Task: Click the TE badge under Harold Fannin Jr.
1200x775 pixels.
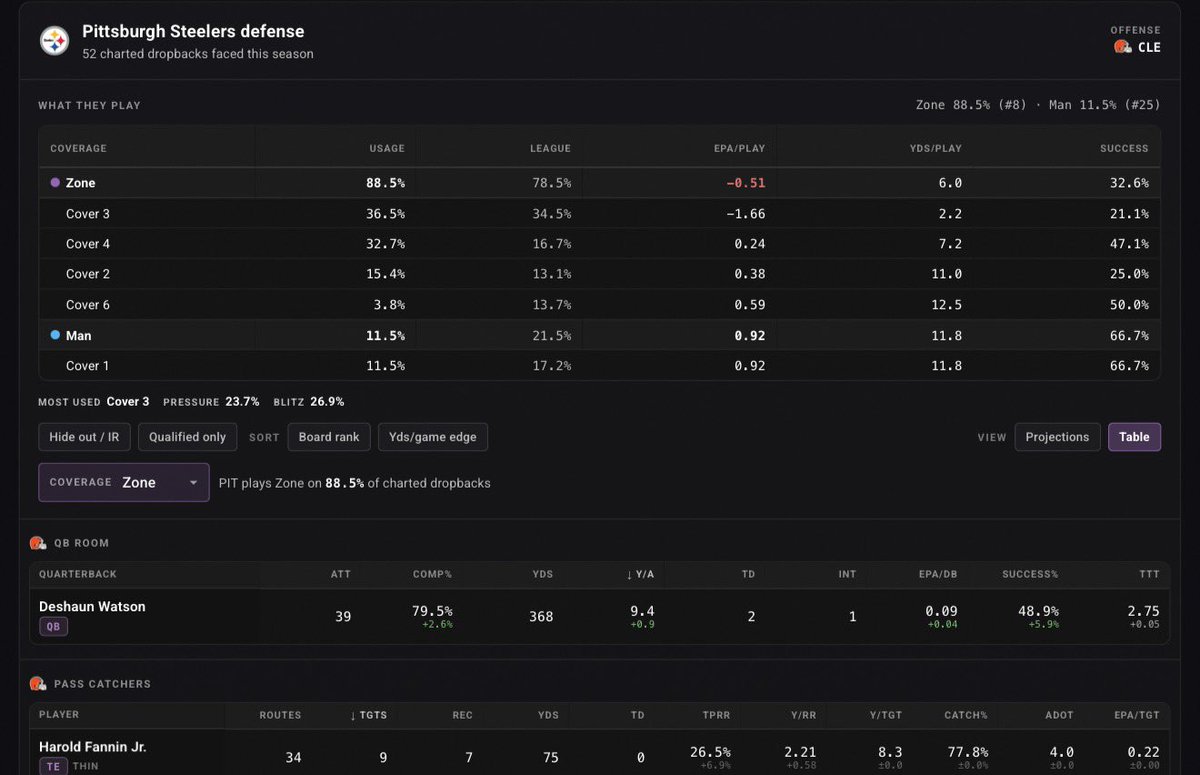Action: click(52, 767)
